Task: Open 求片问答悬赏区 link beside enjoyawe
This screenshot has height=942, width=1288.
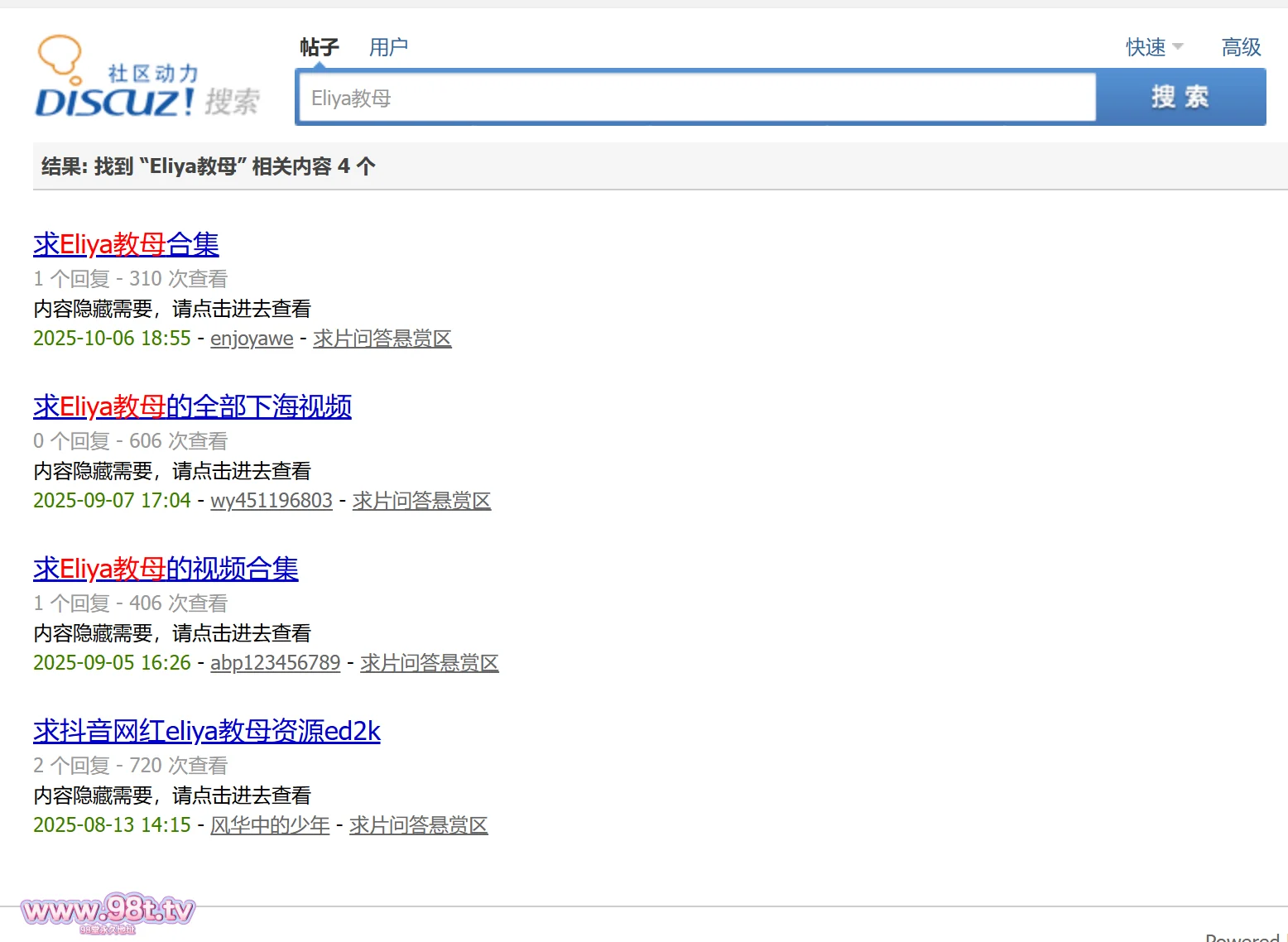Action: 382,339
